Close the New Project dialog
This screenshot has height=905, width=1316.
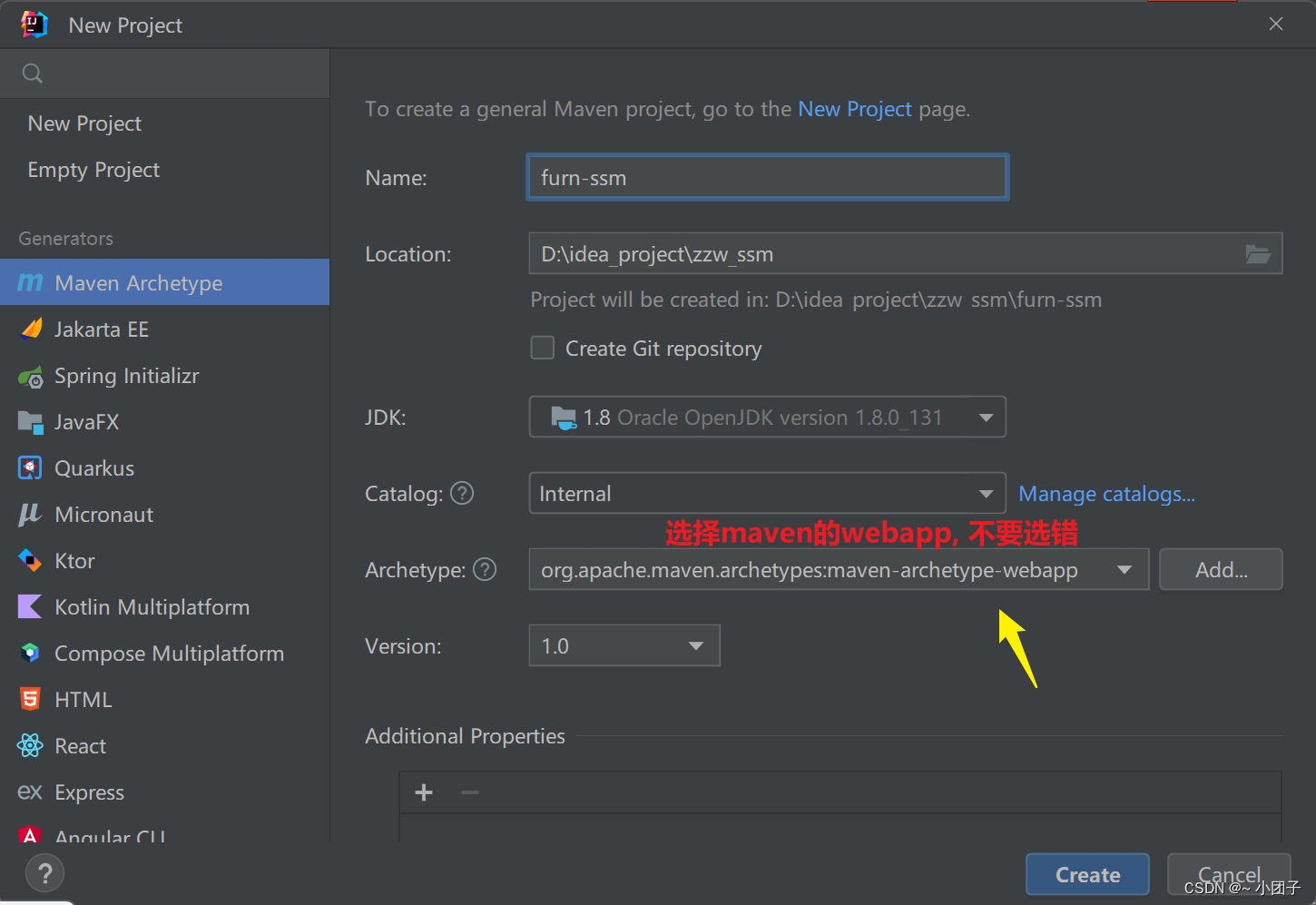[x=1276, y=25]
